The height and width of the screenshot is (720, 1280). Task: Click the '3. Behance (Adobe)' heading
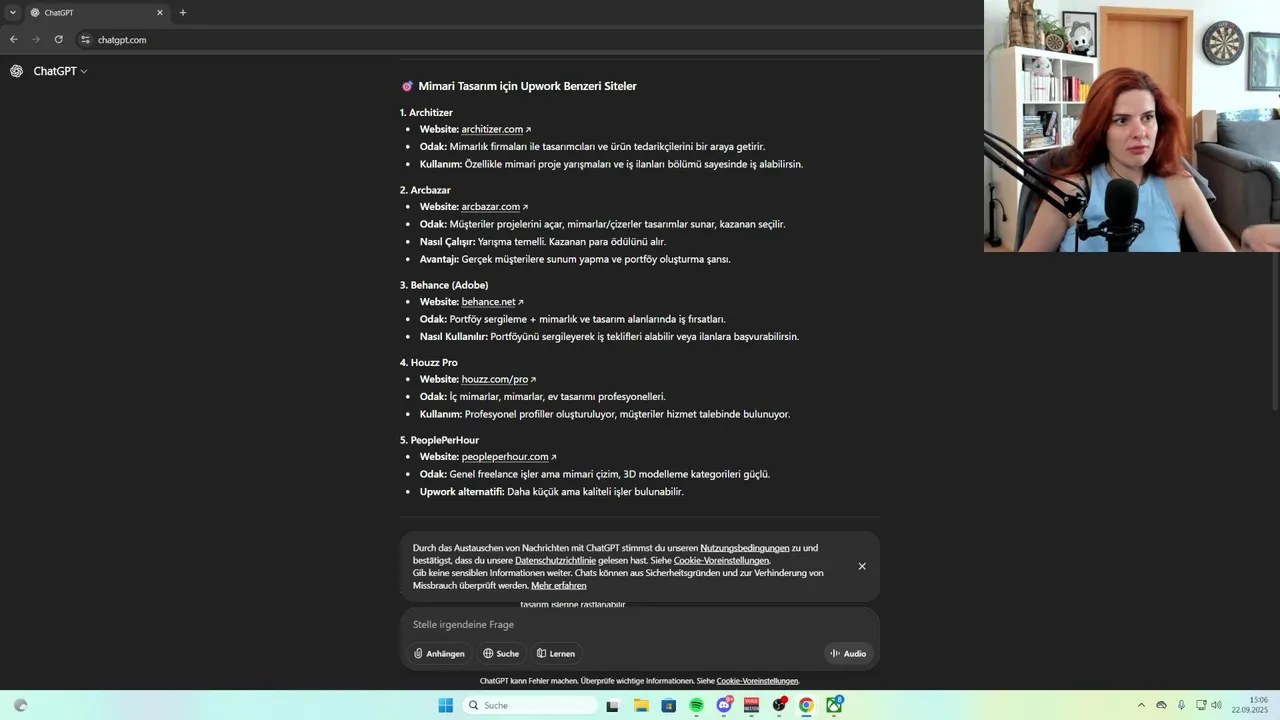point(444,285)
